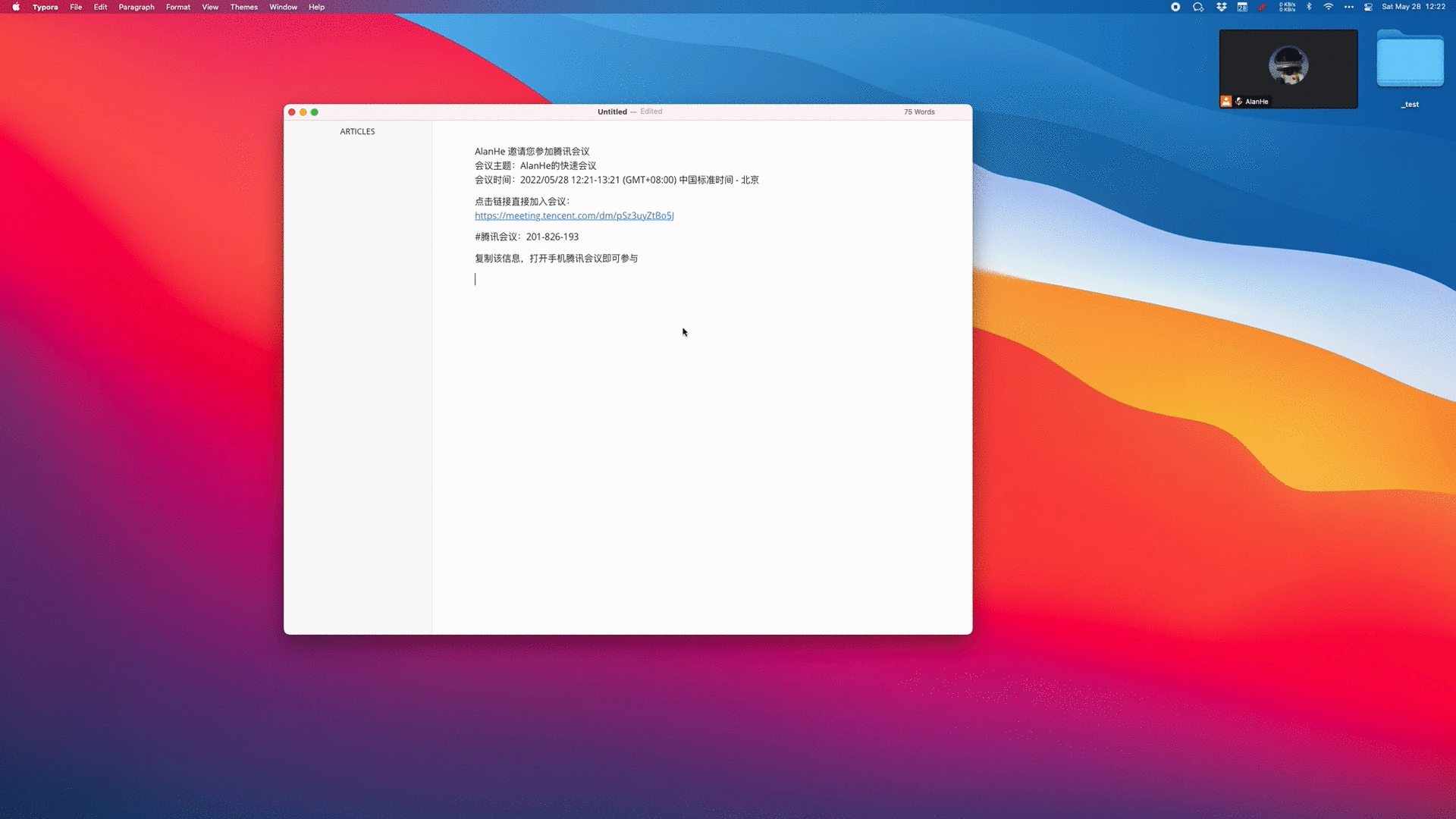This screenshot has height=819, width=1456.
Task: Open the Themes menu
Action: 243,7
